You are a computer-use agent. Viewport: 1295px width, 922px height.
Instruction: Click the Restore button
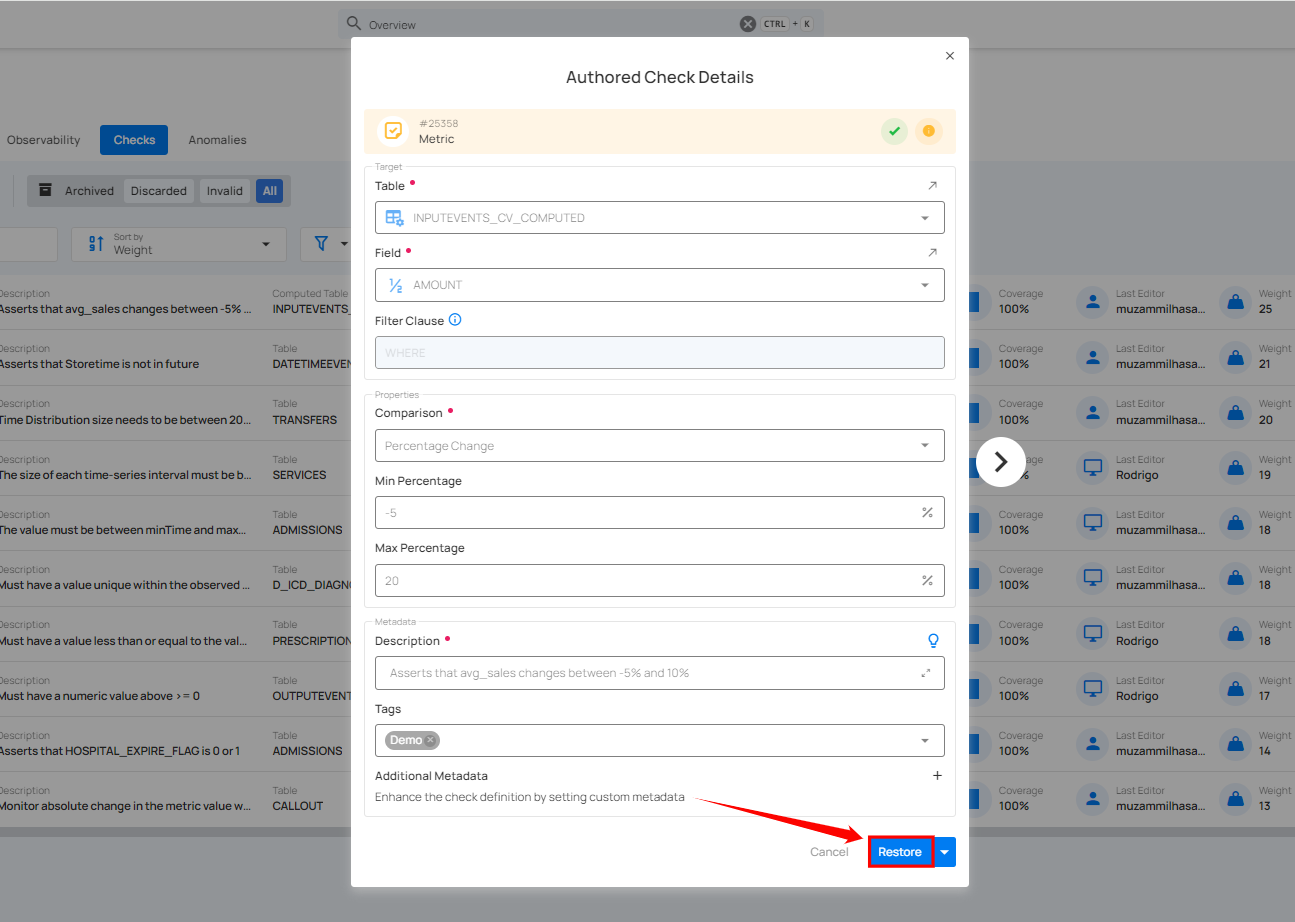click(x=900, y=852)
